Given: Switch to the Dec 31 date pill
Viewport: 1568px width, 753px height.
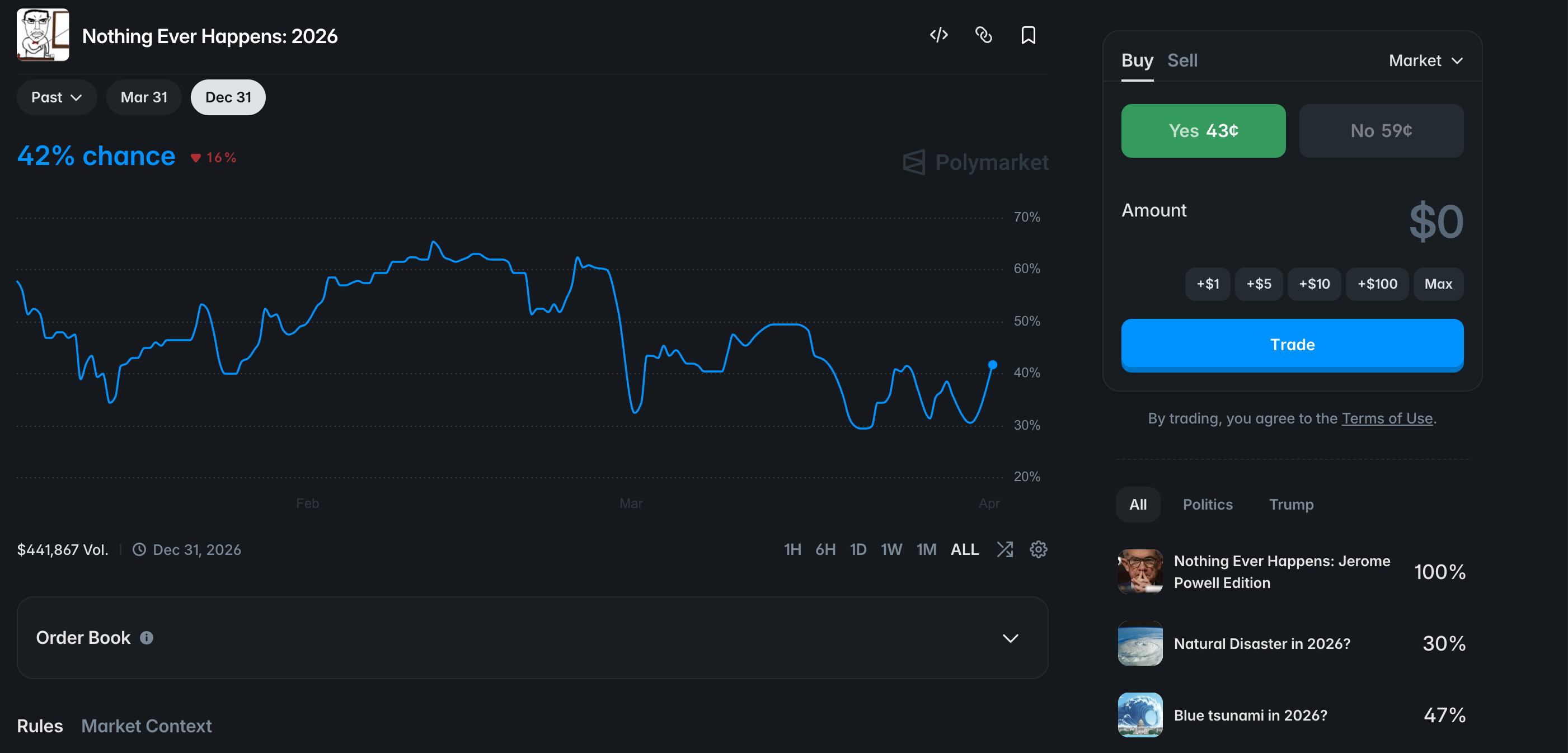Looking at the screenshot, I should (x=228, y=97).
